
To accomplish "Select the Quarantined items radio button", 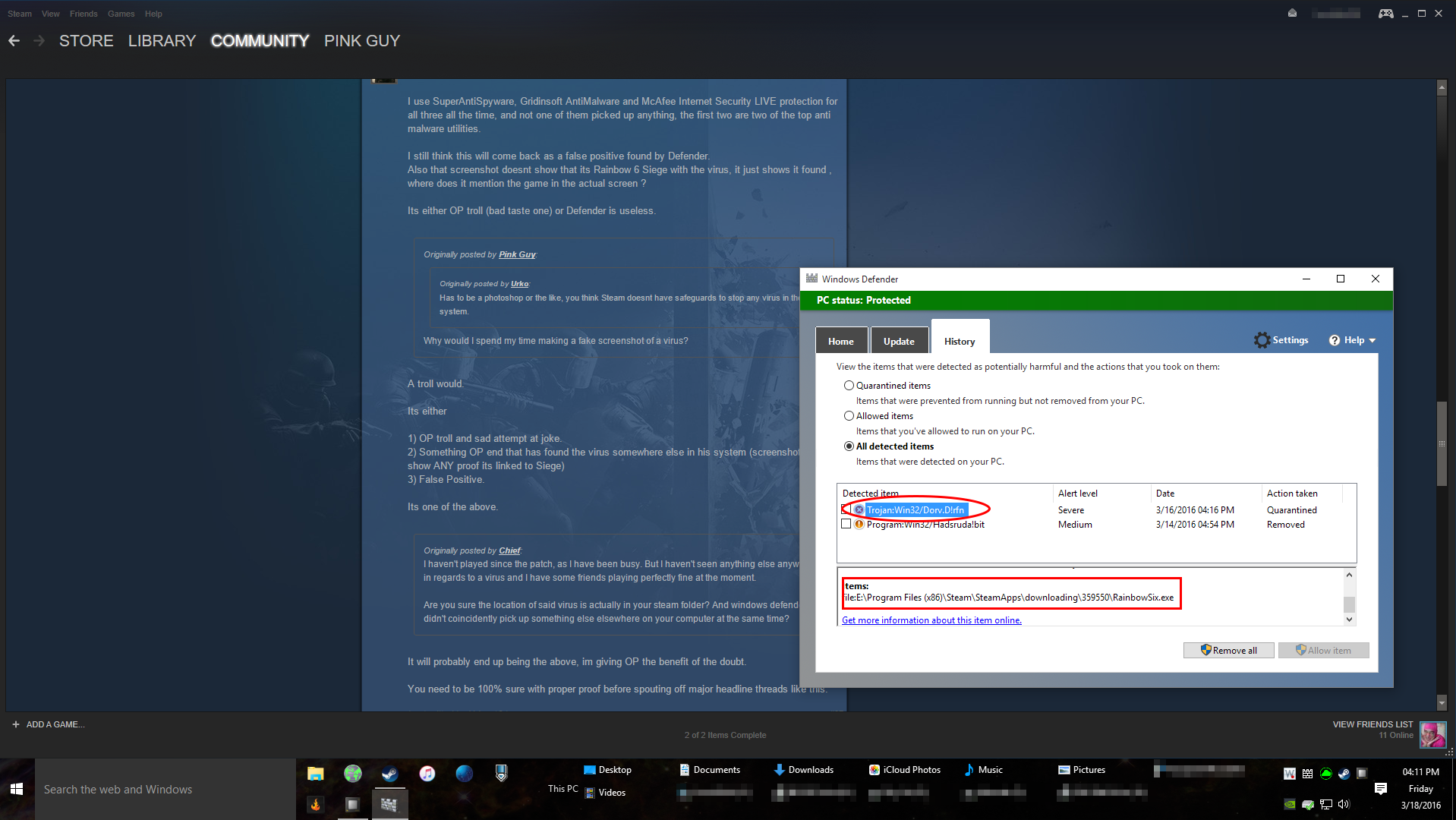I will [x=849, y=386].
